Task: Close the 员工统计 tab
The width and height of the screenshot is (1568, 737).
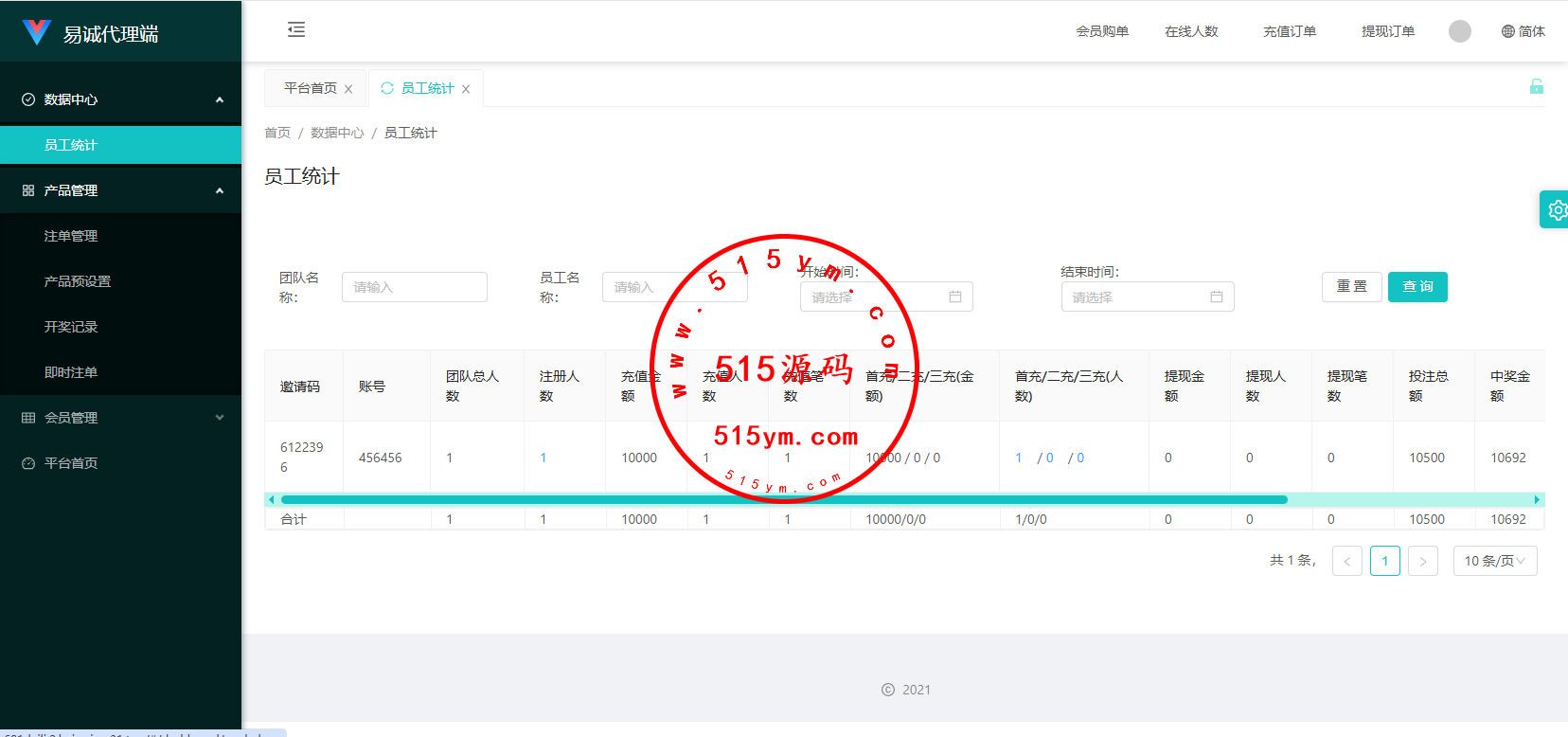Action: 466,89
